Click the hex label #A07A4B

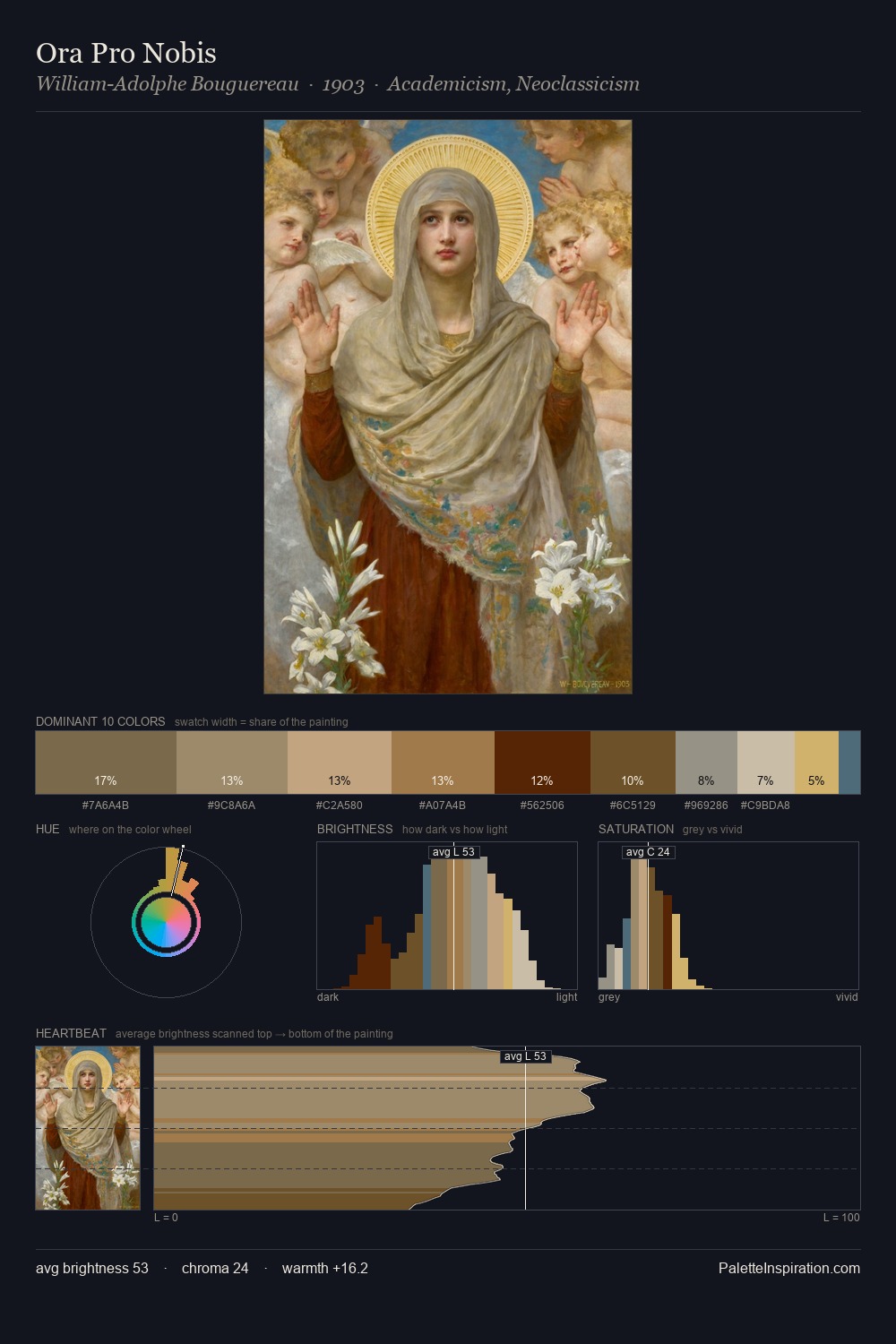pos(443,806)
